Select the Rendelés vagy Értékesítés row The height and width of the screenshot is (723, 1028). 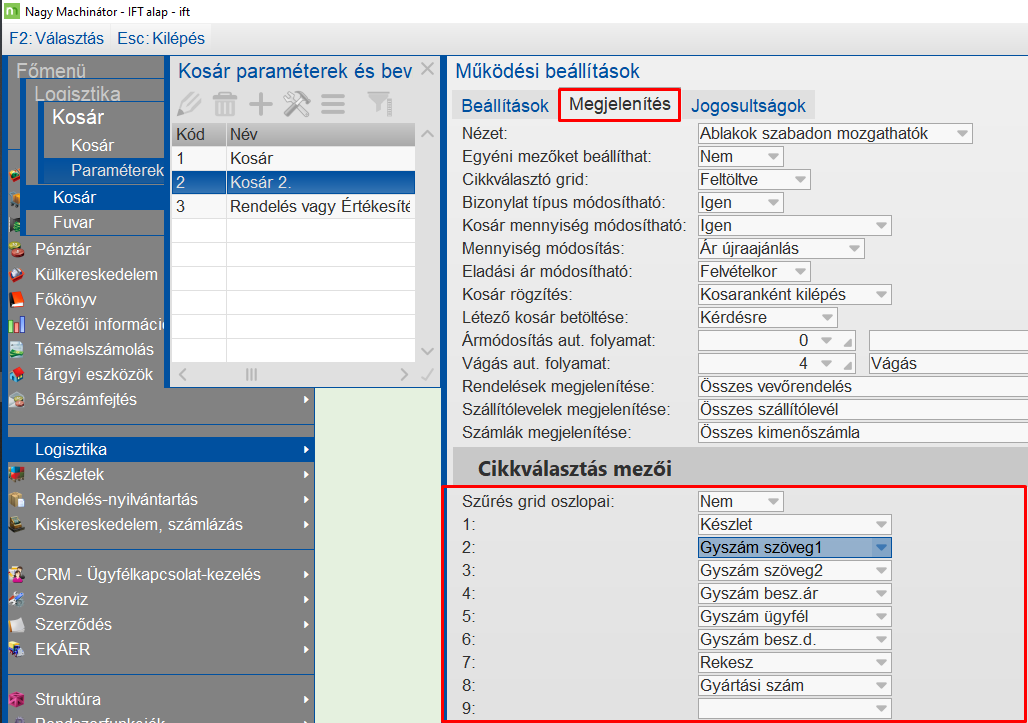(x=293, y=206)
